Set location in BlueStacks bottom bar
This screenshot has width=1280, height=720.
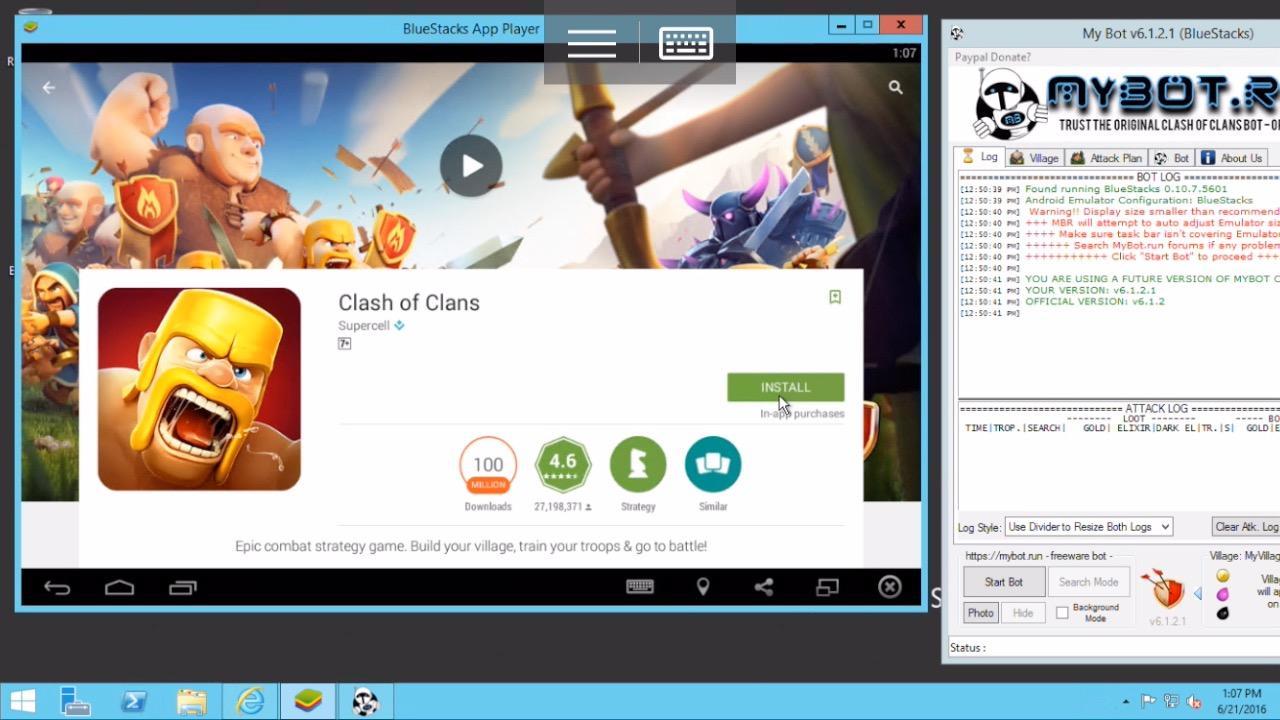click(703, 587)
